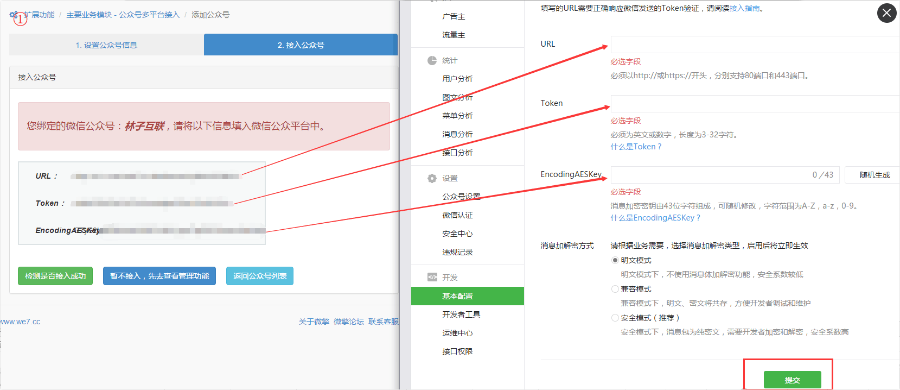The image size is (900, 390).
Task: Click the green 检测是否接入成功 button
Action: pos(55,276)
